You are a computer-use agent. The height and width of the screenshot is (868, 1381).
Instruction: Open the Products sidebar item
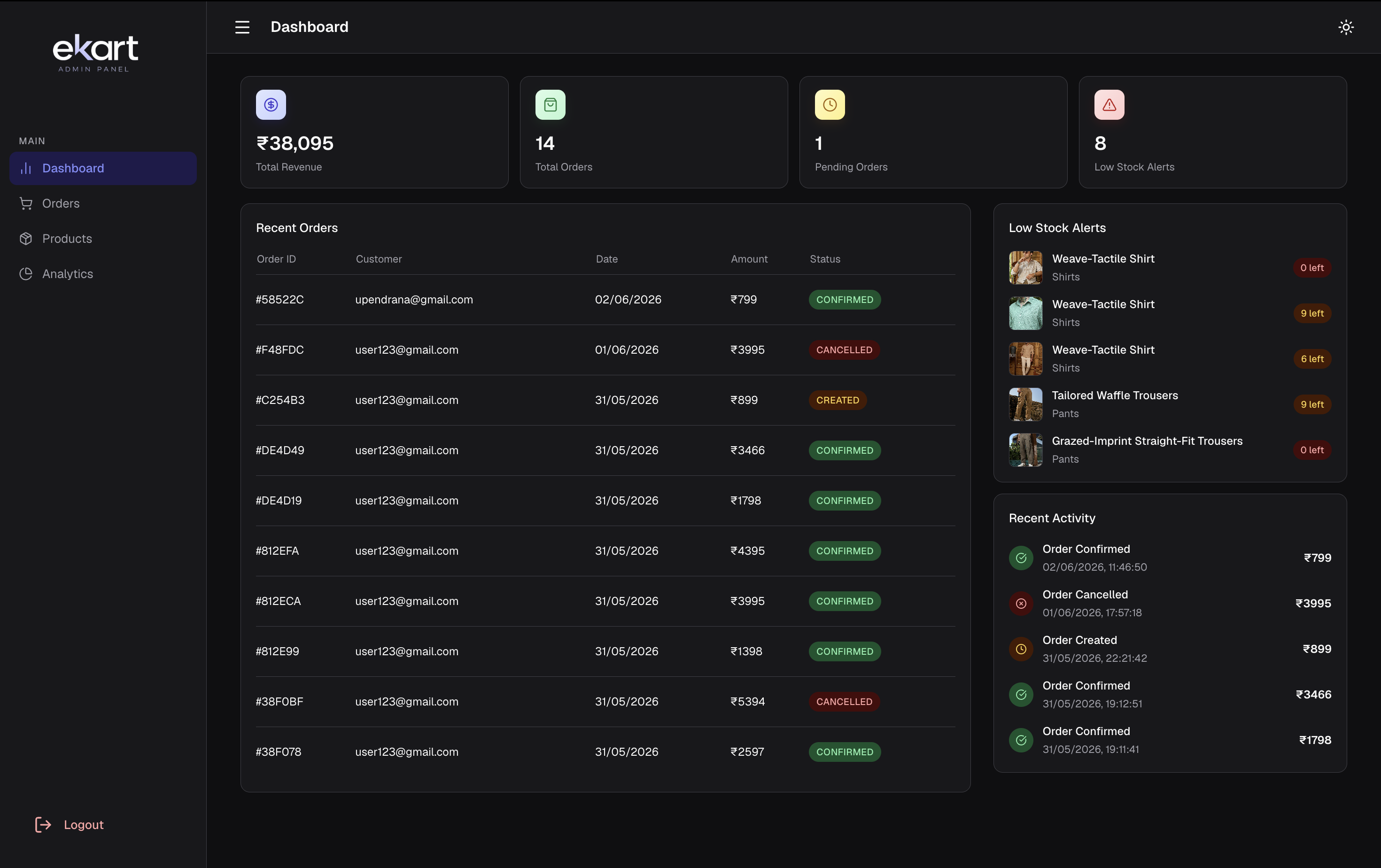(103, 239)
